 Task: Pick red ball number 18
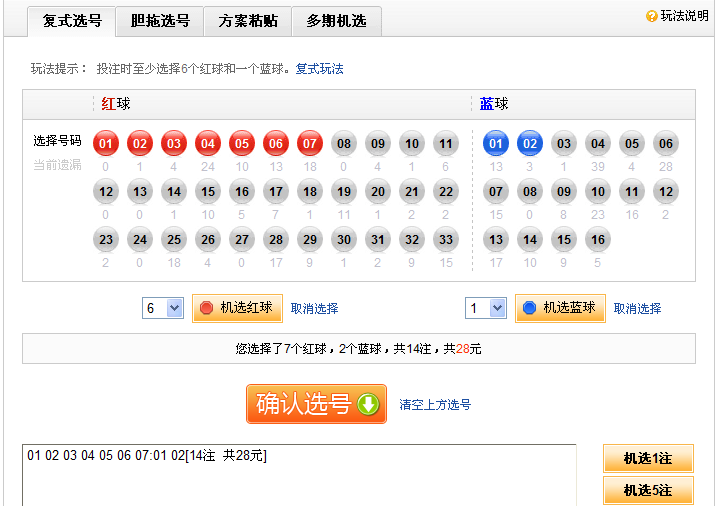point(310,191)
